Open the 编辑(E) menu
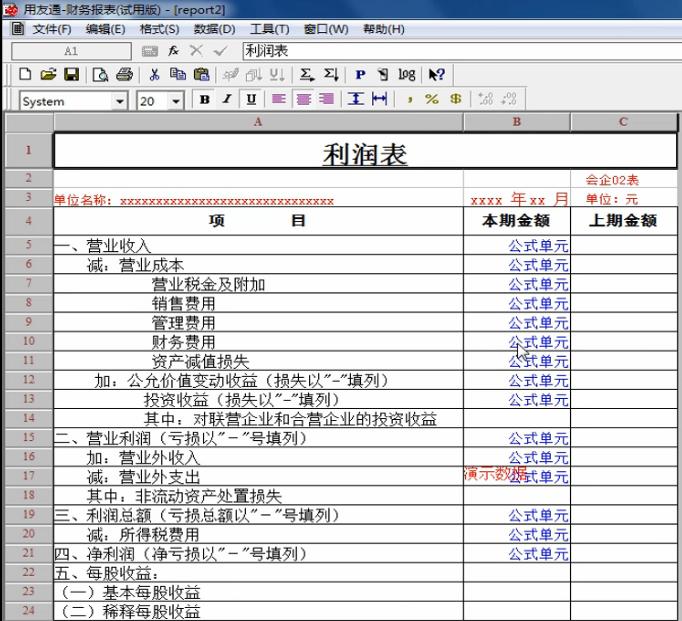Image resolution: width=682 pixels, height=621 pixels. [x=105, y=30]
